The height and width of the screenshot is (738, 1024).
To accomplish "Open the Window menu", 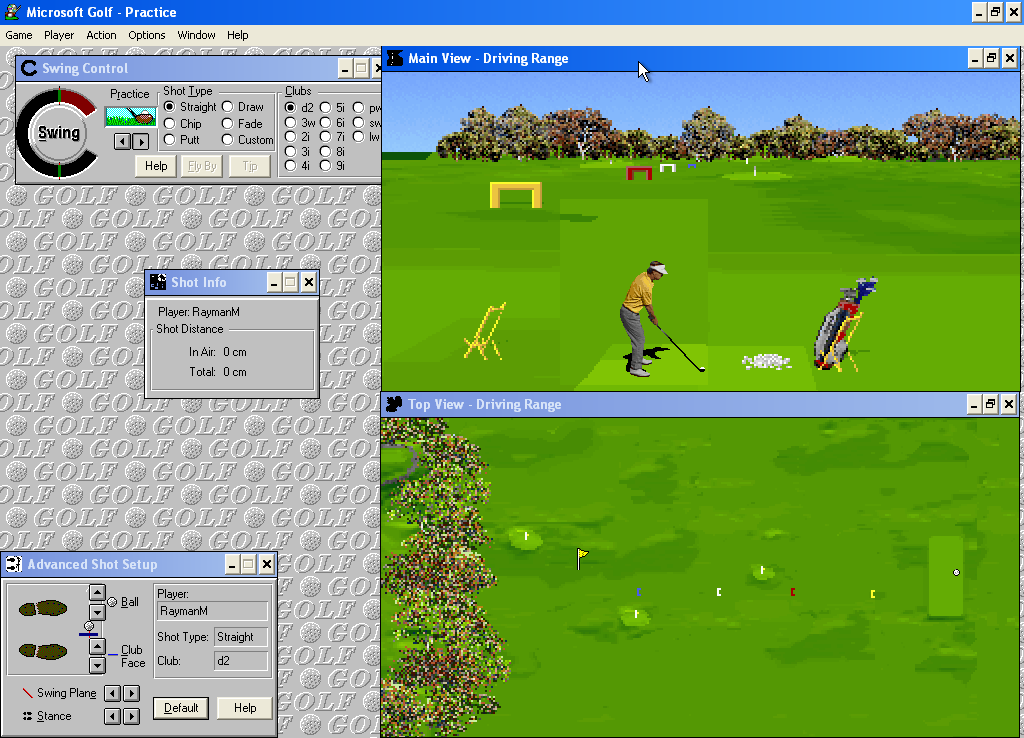I will click(x=197, y=35).
